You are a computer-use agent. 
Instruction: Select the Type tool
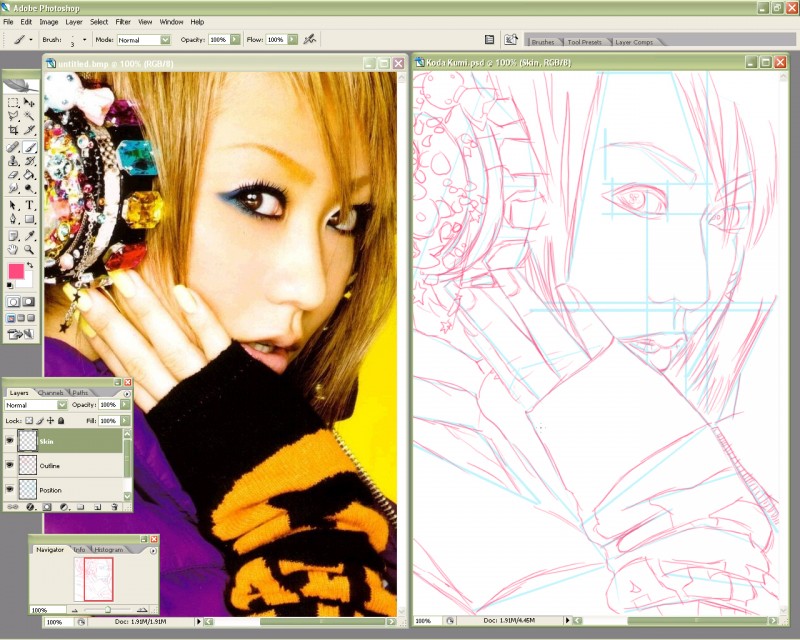click(29, 206)
